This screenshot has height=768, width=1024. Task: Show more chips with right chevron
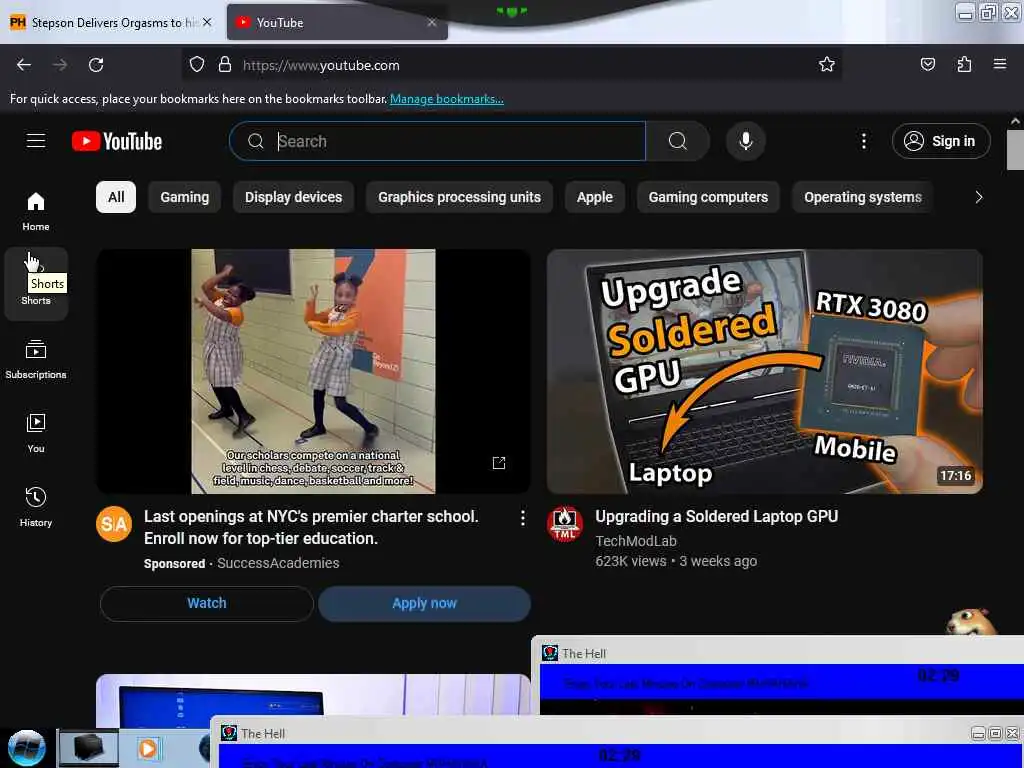[978, 197]
